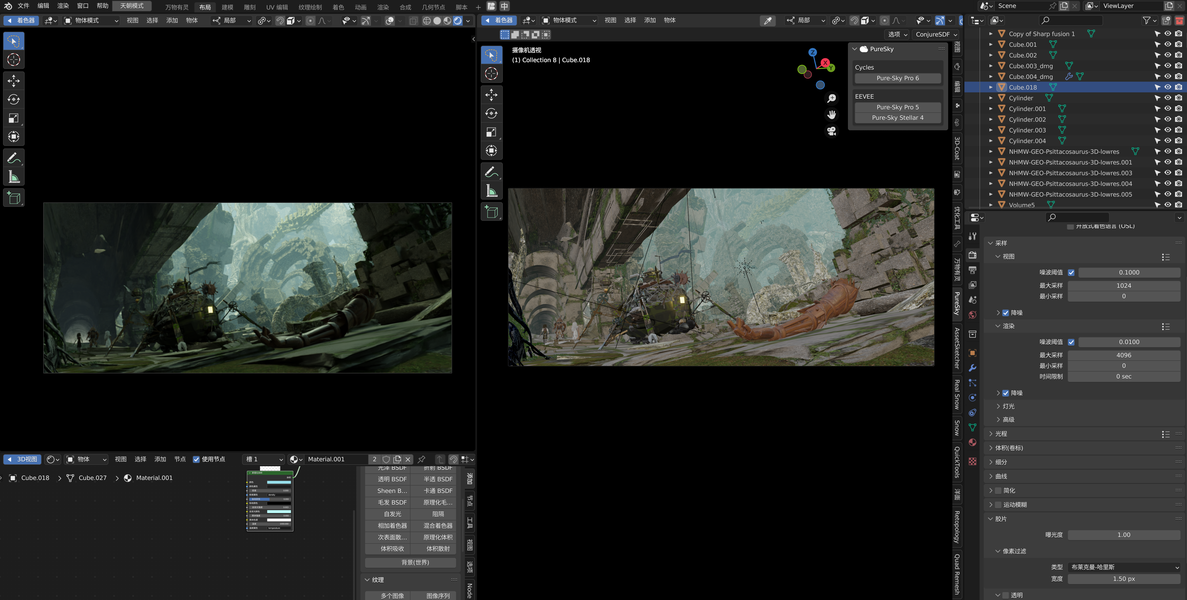Select rendered viewport shading in left viewport header
This screenshot has width=1187, height=600.
pyautogui.click(x=458, y=20)
